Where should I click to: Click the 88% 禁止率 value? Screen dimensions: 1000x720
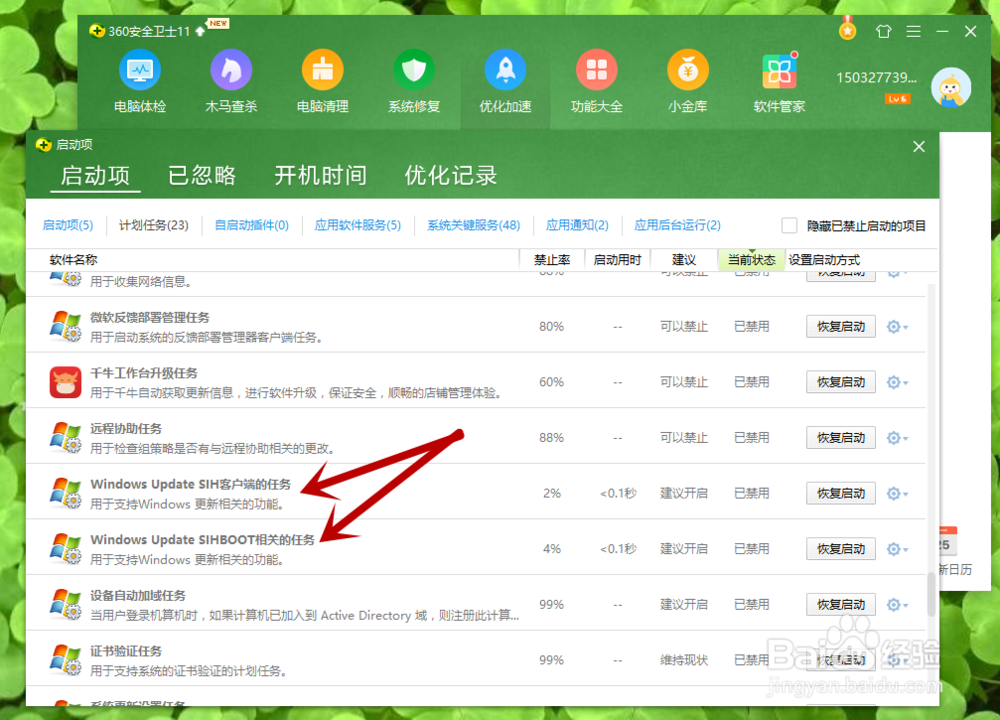[551, 437]
